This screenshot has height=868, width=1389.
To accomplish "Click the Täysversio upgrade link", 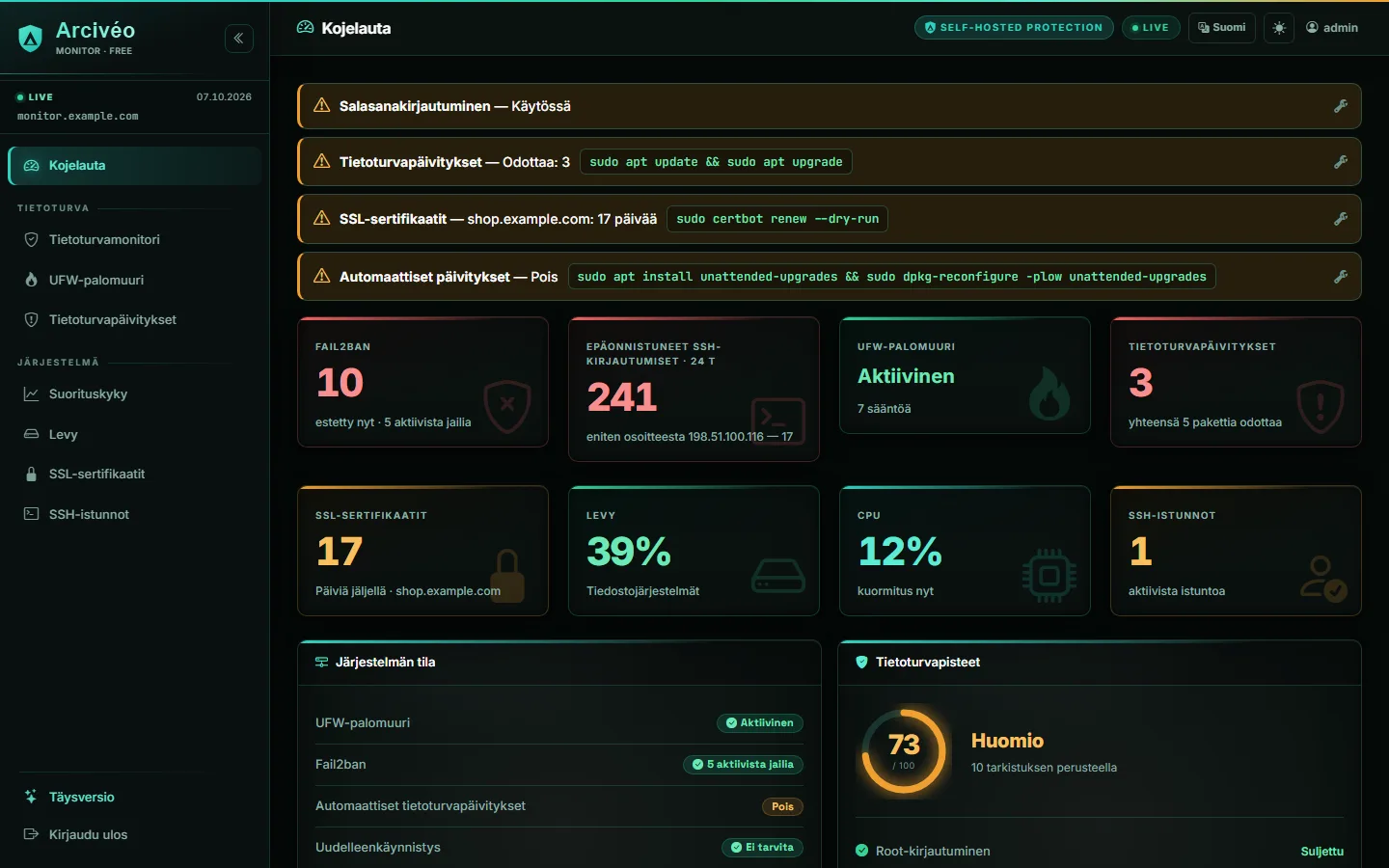I will pyautogui.click(x=135, y=797).
